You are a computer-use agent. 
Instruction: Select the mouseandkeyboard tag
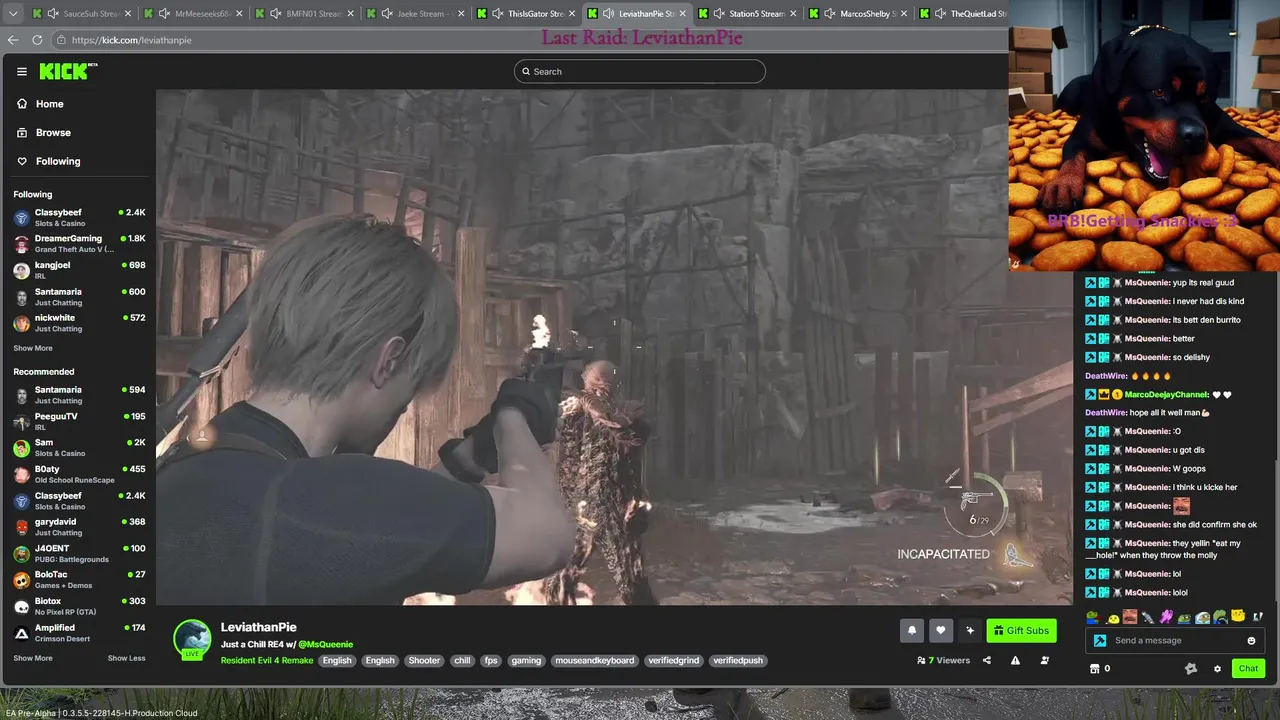pos(595,660)
